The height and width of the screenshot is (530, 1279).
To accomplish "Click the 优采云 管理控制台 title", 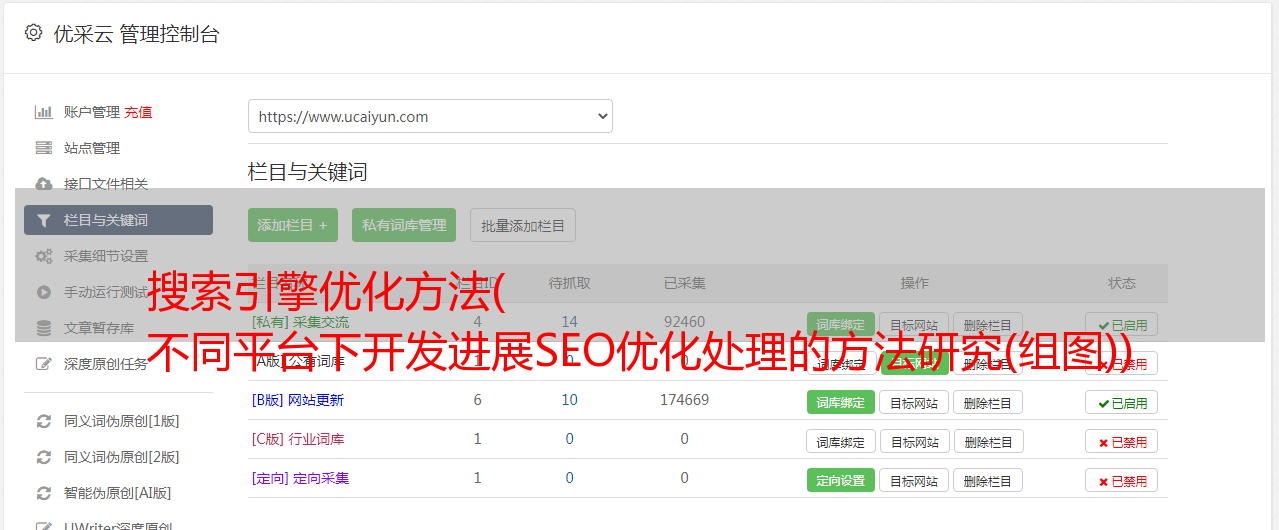I will [x=136, y=34].
